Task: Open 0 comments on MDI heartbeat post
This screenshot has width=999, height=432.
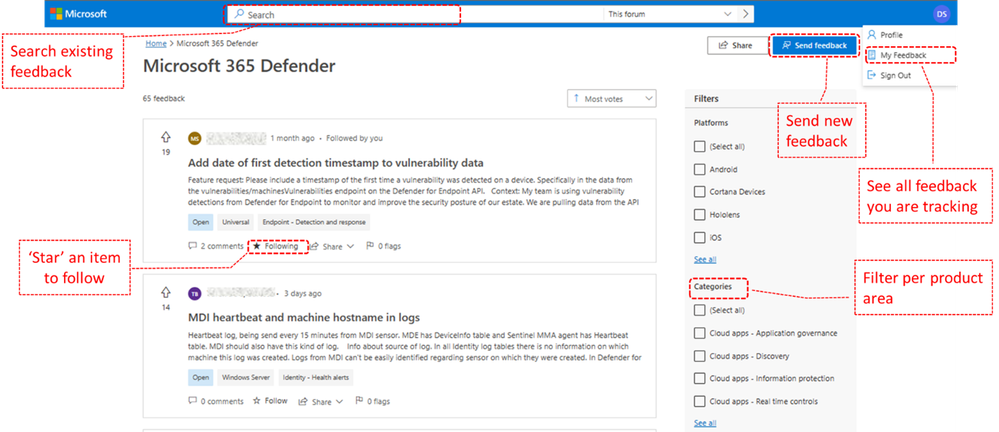Action: coord(216,401)
